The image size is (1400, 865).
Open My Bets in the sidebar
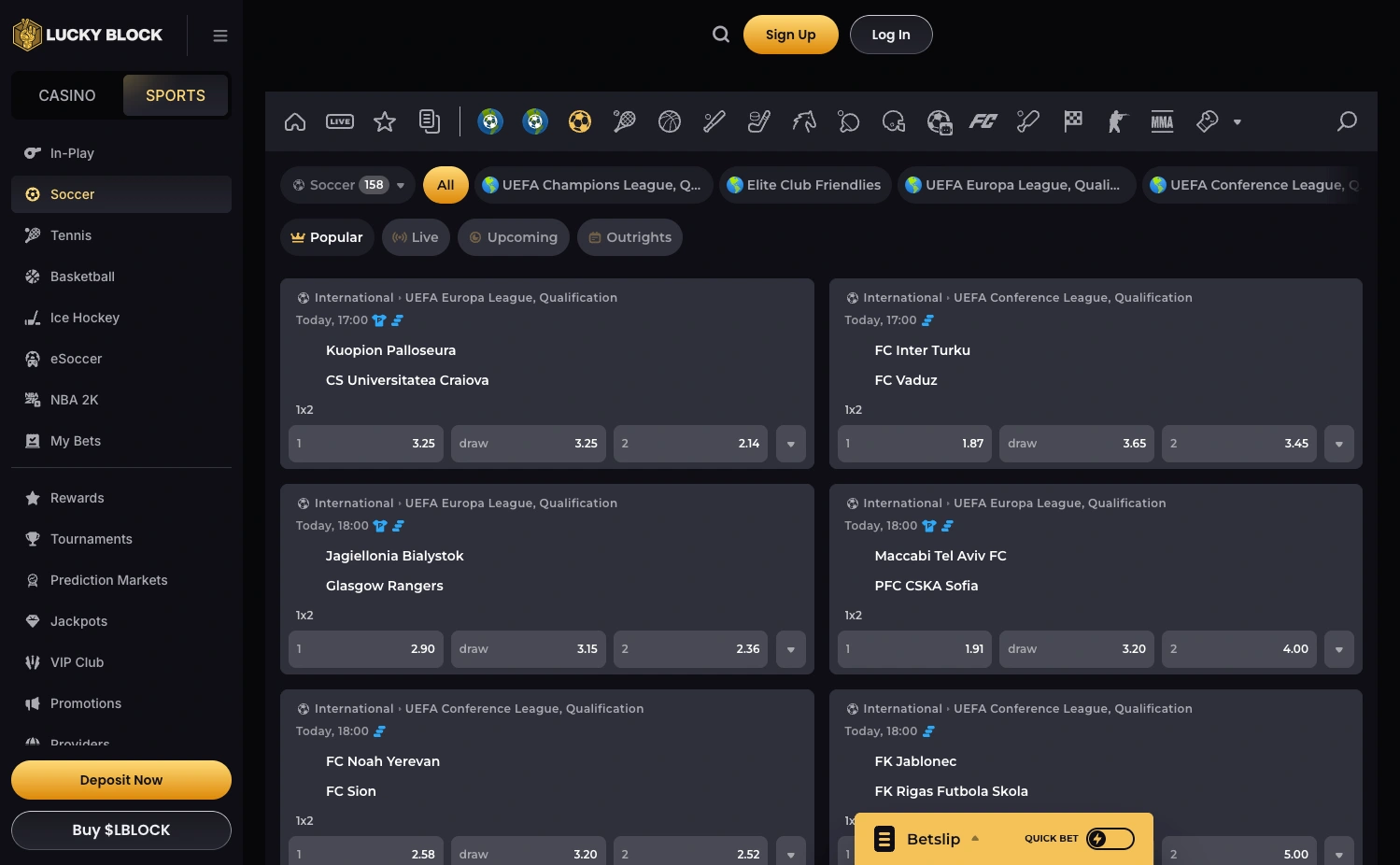121,441
